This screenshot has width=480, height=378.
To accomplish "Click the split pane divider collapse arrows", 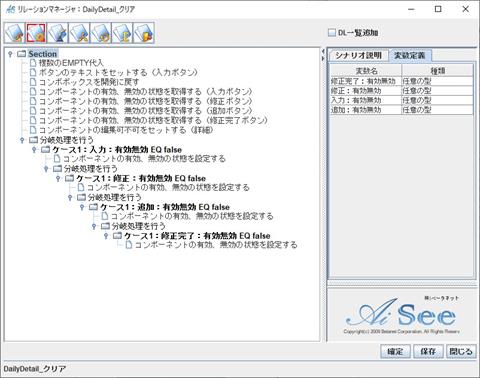I will point(323,55).
